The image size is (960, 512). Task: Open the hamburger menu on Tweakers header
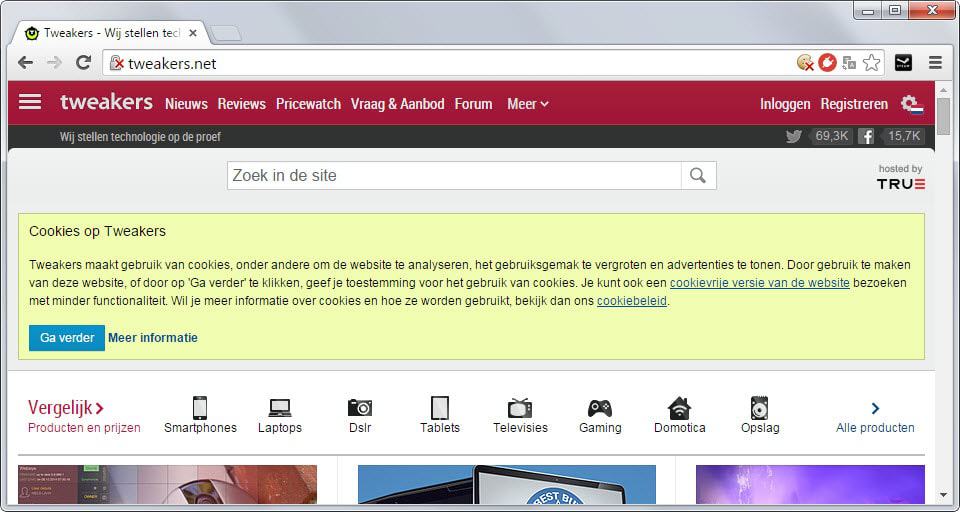click(30, 102)
